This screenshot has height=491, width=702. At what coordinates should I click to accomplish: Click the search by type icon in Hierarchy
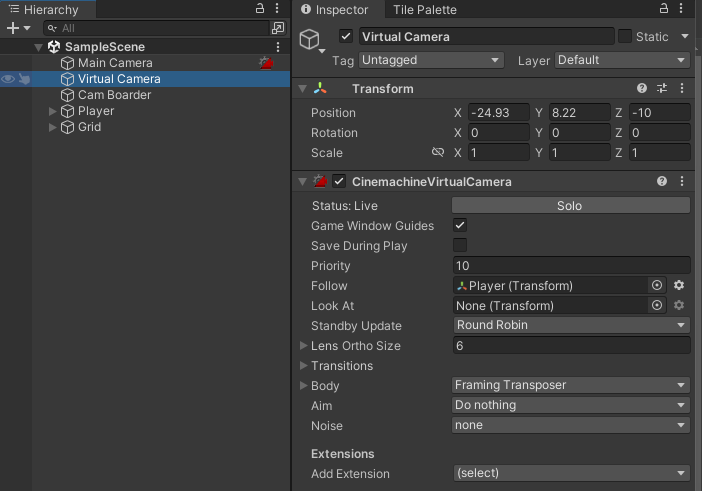(x=278, y=28)
